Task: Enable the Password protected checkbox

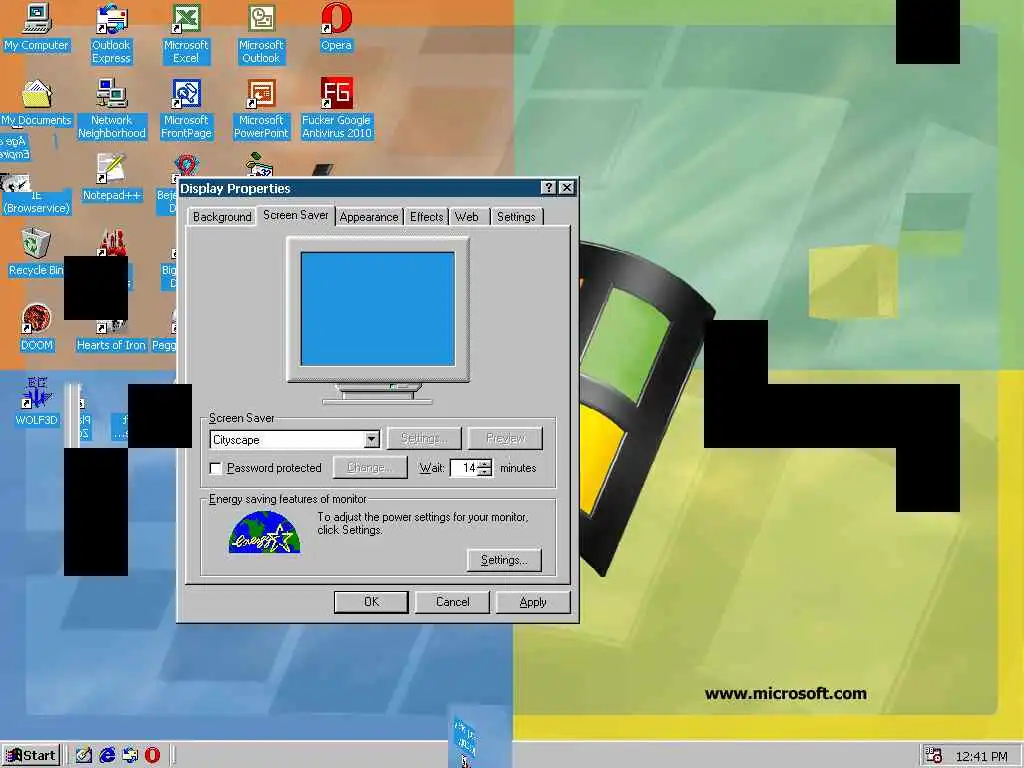Action: pyautogui.click(x=216, y=468)
